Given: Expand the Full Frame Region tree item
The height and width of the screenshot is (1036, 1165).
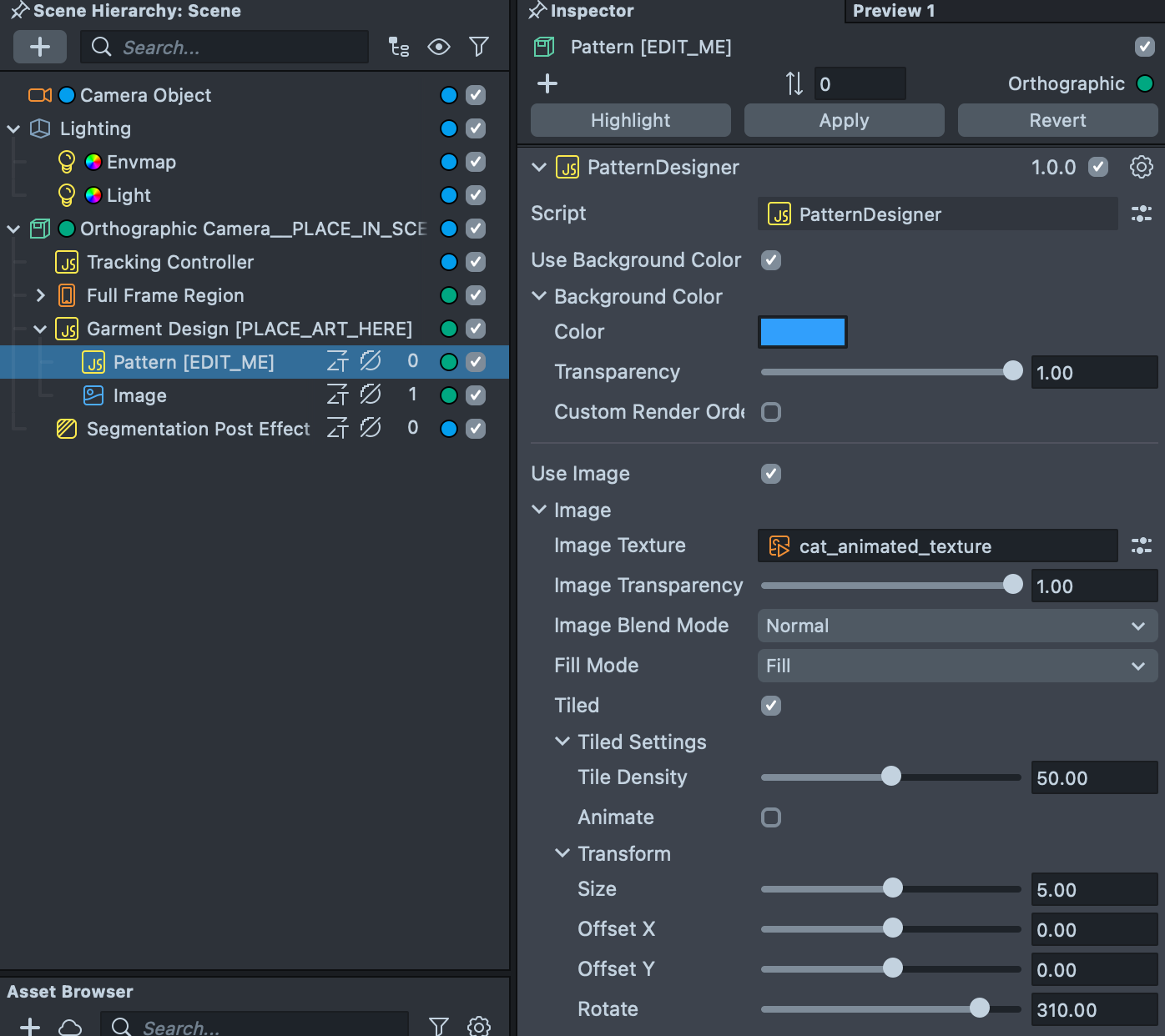Looking at the screenshot, I should point(40,295).
